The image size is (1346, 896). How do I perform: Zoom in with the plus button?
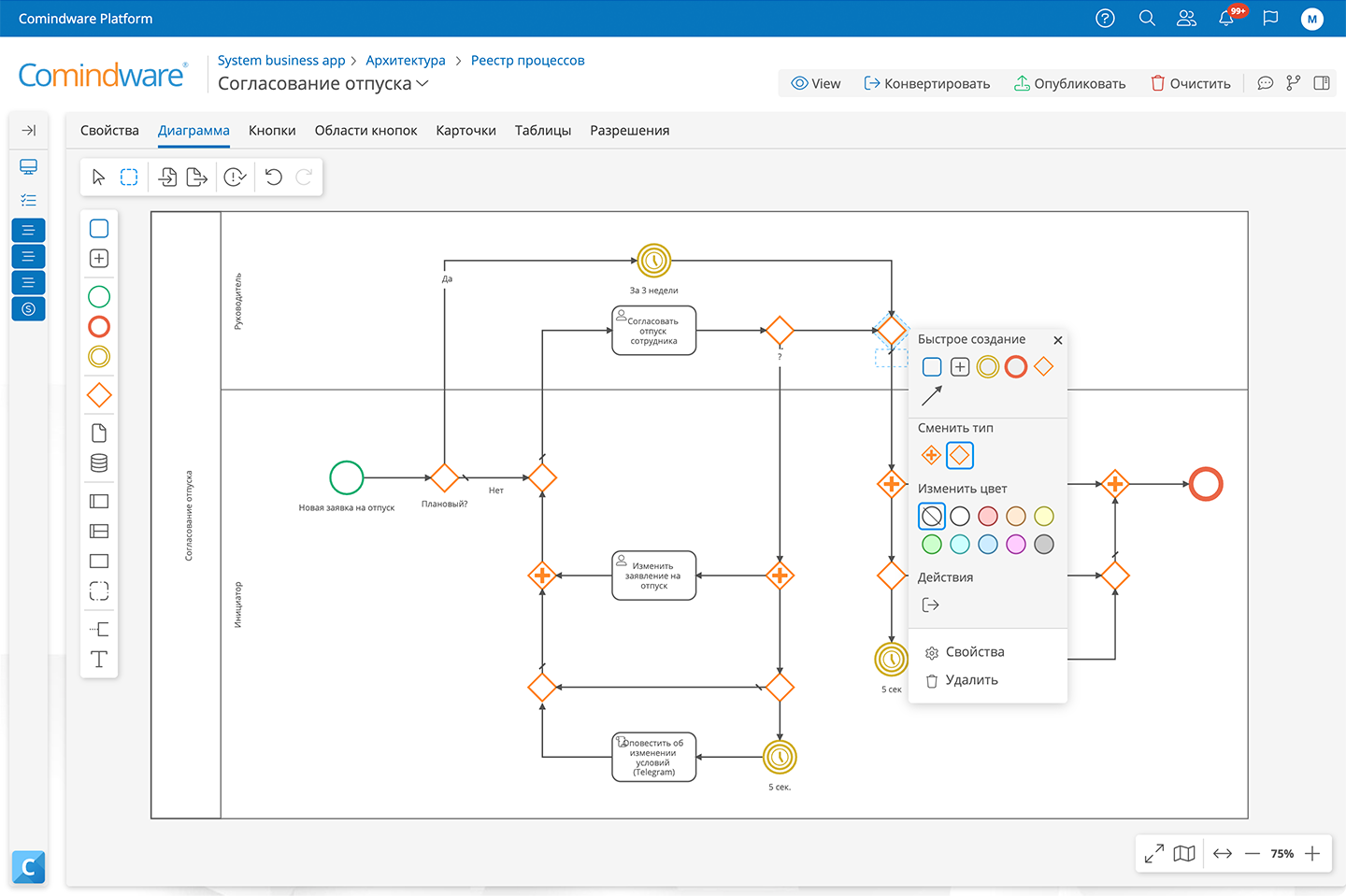point(1312,854)
